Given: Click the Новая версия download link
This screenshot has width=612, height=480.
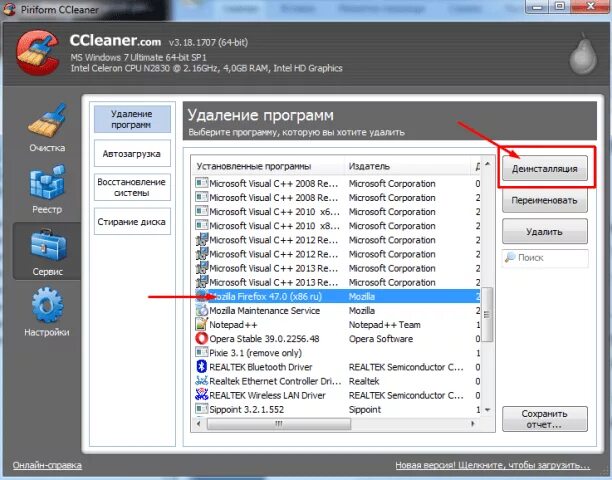Looking at the screenshot, I should tap(493, 465).
